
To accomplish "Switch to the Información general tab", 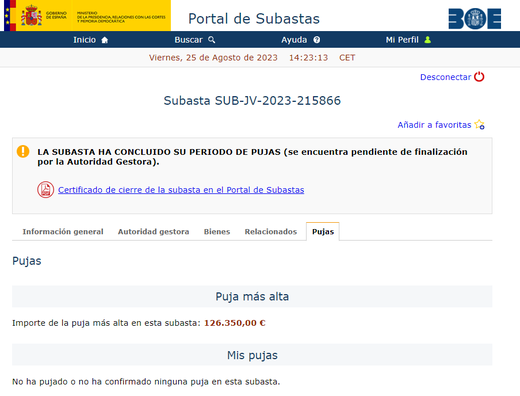I will tap(63, 231).
